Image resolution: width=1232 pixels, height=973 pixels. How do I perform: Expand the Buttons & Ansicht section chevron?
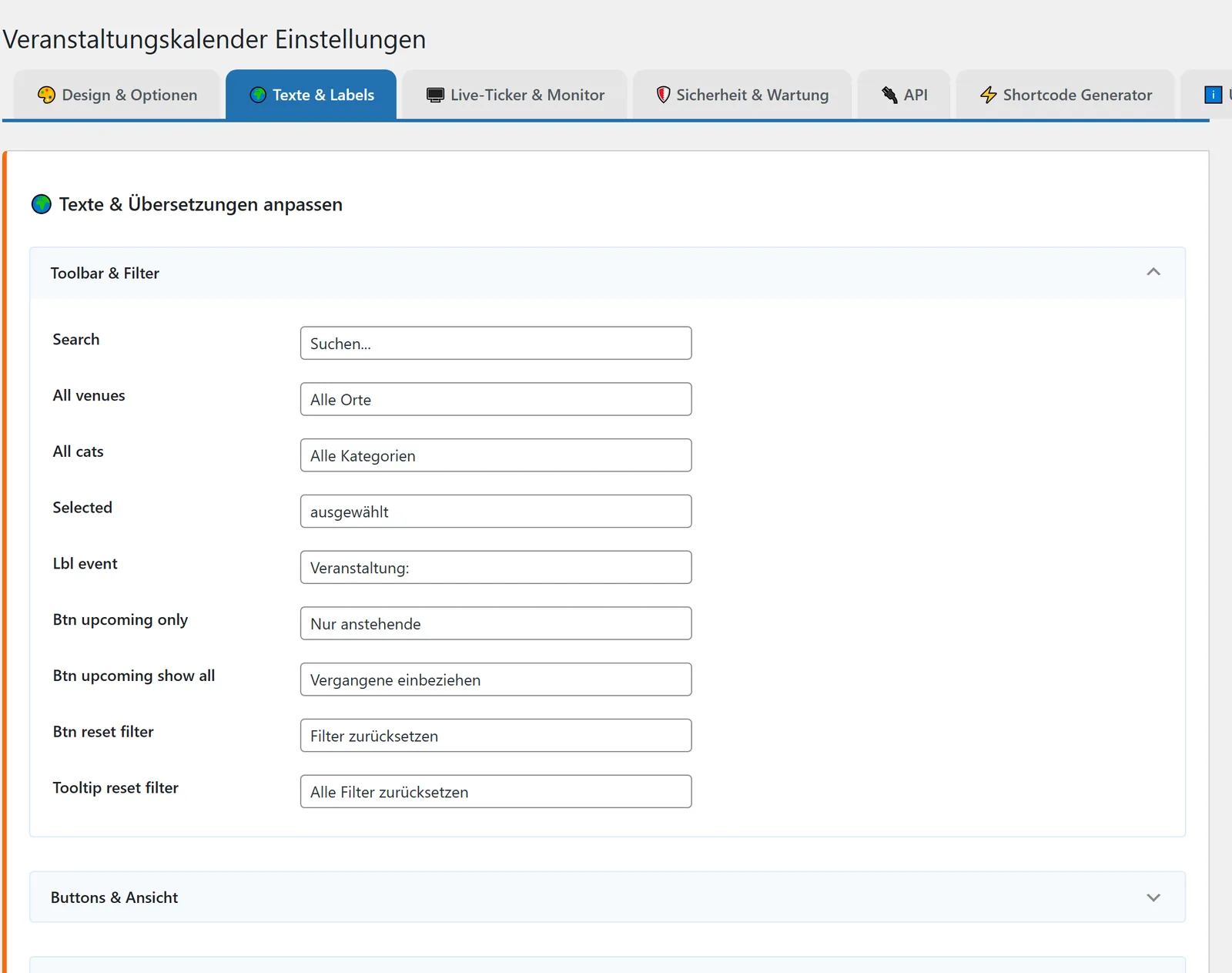click(1153, 898)
